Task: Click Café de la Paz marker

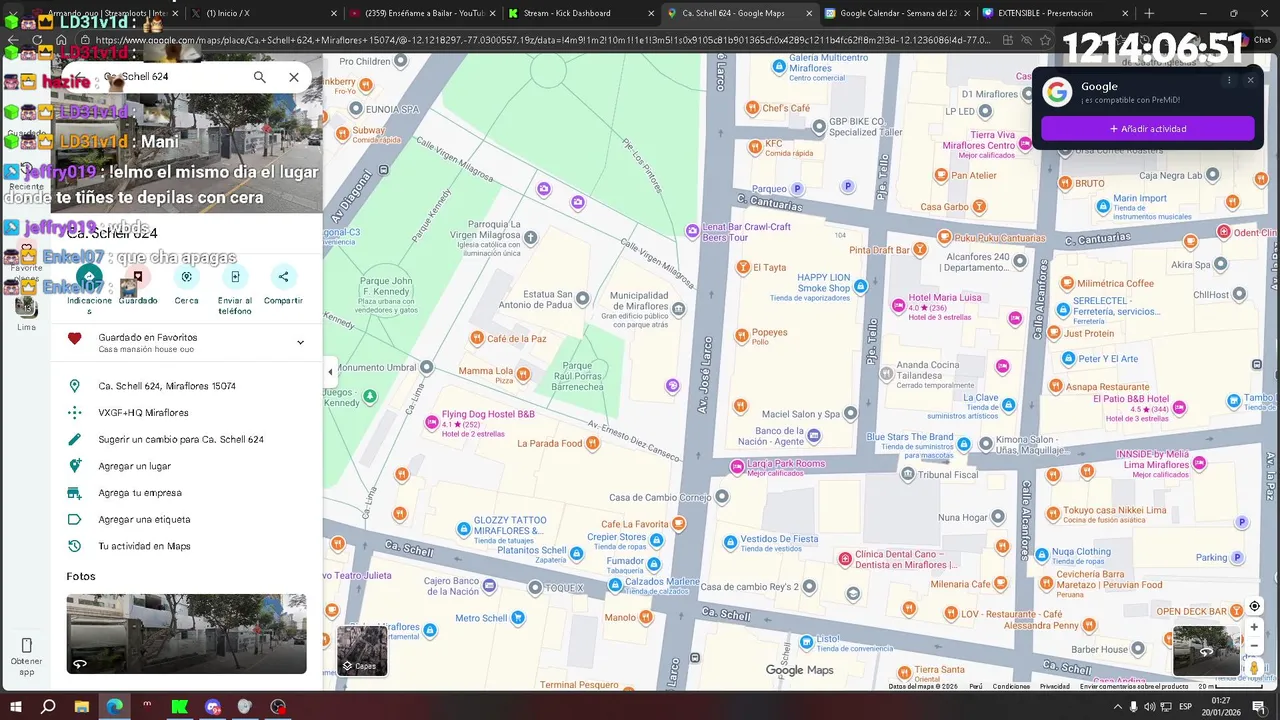Action: (477, 338)
